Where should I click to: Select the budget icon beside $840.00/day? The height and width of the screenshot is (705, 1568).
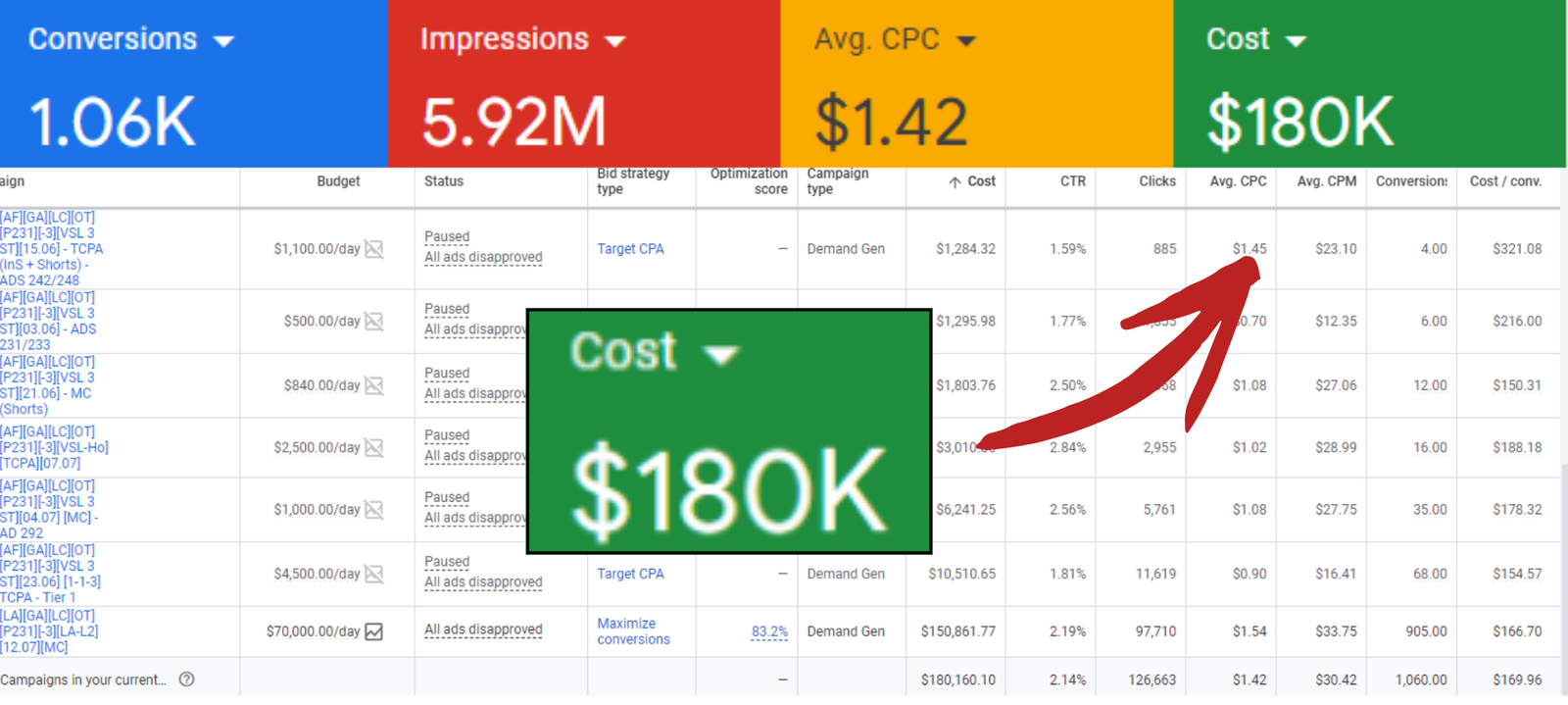point(374,385)
